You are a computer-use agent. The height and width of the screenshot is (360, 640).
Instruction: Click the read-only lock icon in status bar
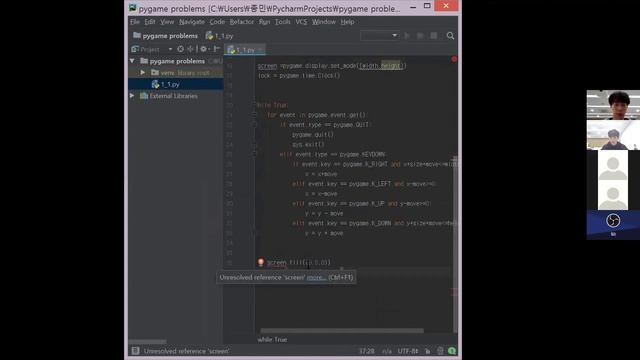tap(427, 351)
